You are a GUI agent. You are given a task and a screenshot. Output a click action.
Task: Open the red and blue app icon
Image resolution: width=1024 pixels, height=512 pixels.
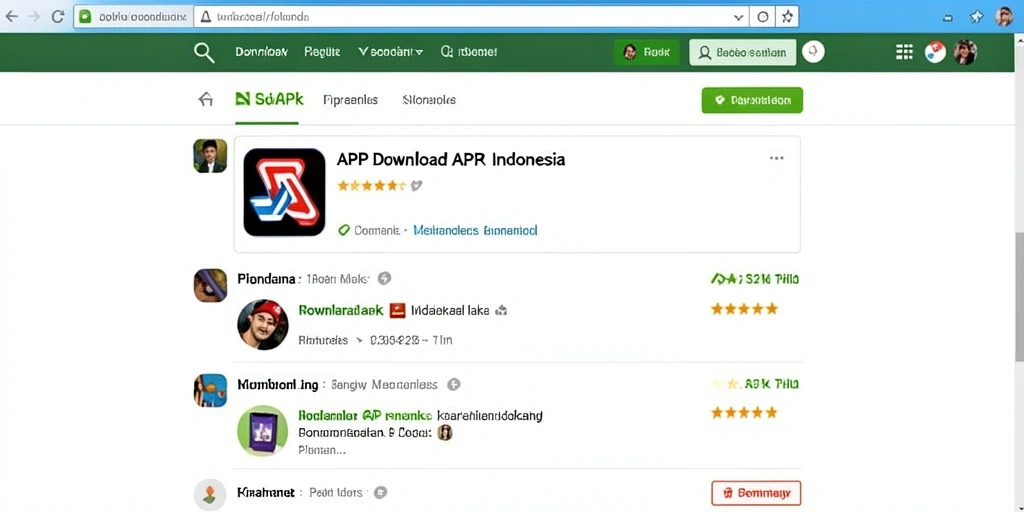click(x=284, y=192)
